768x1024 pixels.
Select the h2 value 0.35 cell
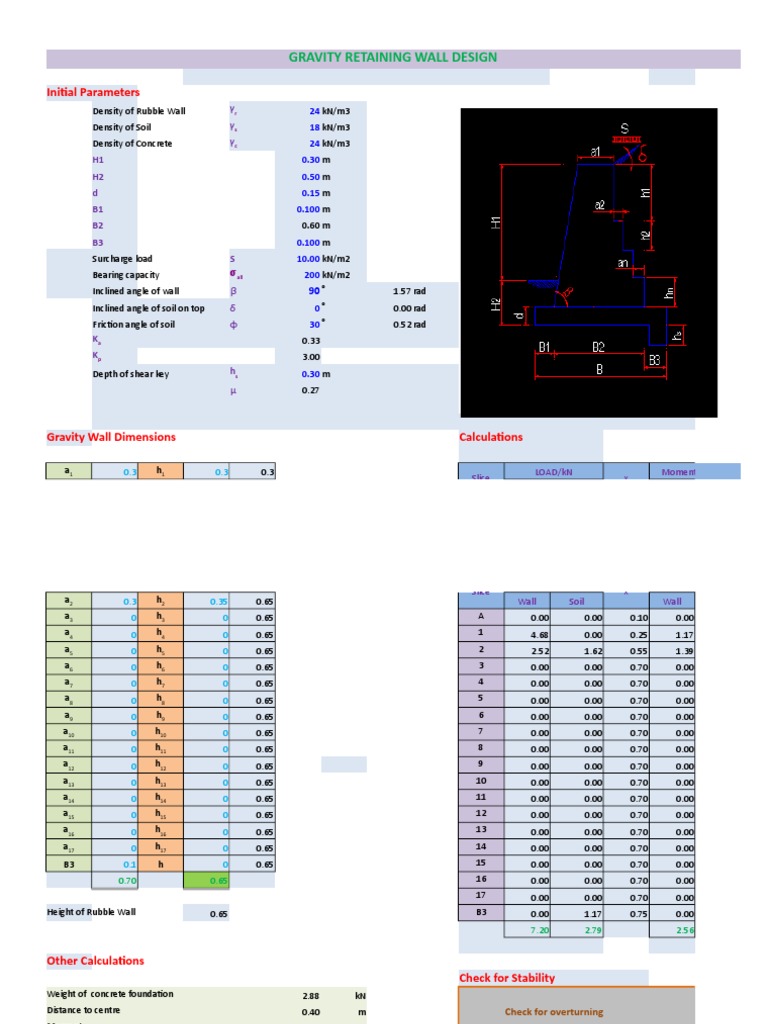206,601
